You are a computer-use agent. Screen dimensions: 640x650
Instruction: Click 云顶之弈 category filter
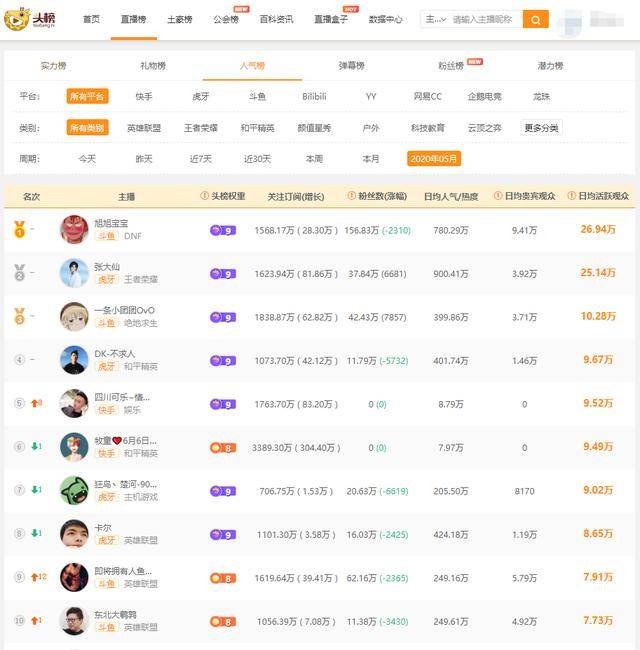coord(485,128)
